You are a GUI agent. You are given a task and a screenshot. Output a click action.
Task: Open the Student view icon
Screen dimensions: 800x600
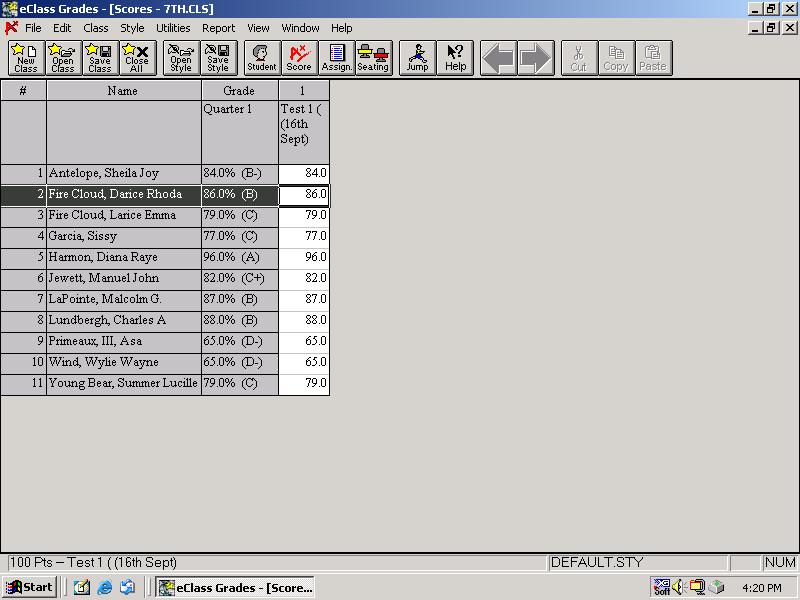[x=262, y=58]
